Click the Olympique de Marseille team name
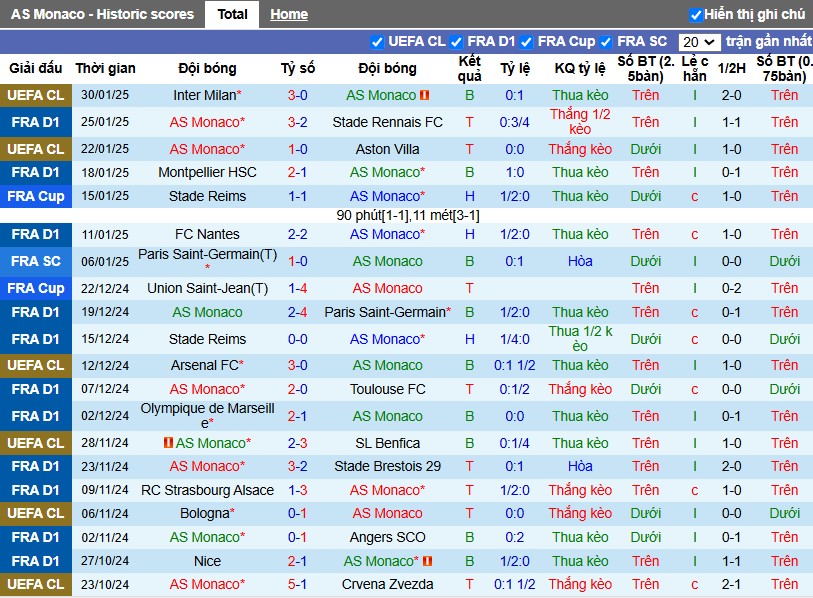This screenshot has width=813, height=598. pos(207,416)
